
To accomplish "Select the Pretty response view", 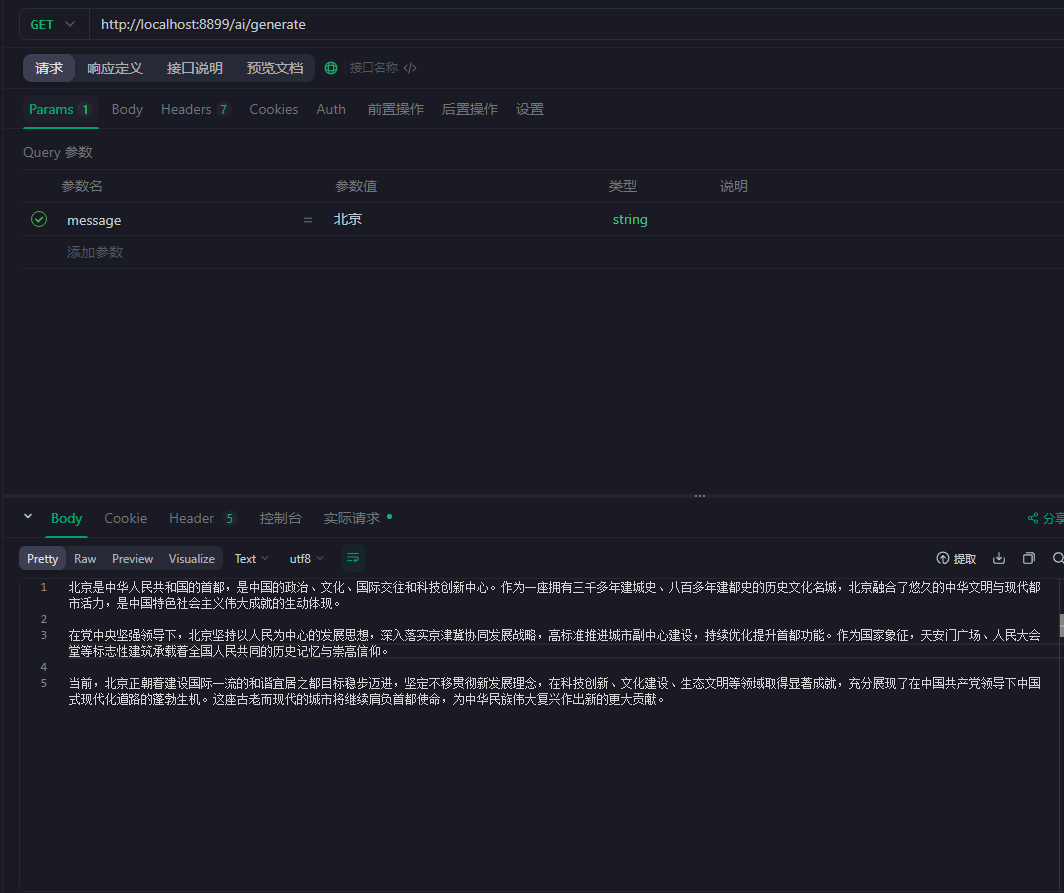I will pyautogui.click(x=43, y=558).
